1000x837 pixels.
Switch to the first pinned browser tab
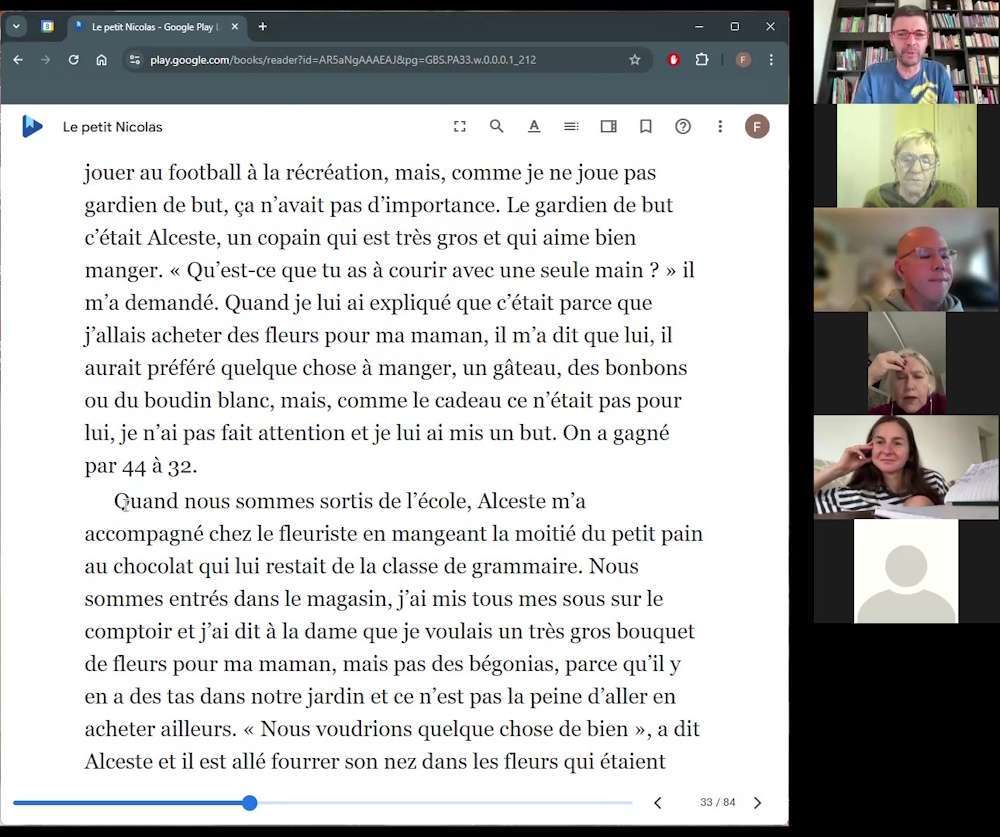(x=47, y=26)
